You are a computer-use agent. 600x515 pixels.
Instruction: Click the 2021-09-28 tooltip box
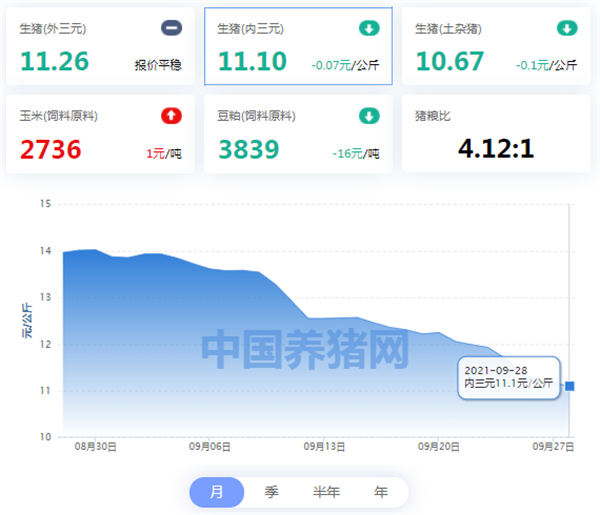coord(509,378)
